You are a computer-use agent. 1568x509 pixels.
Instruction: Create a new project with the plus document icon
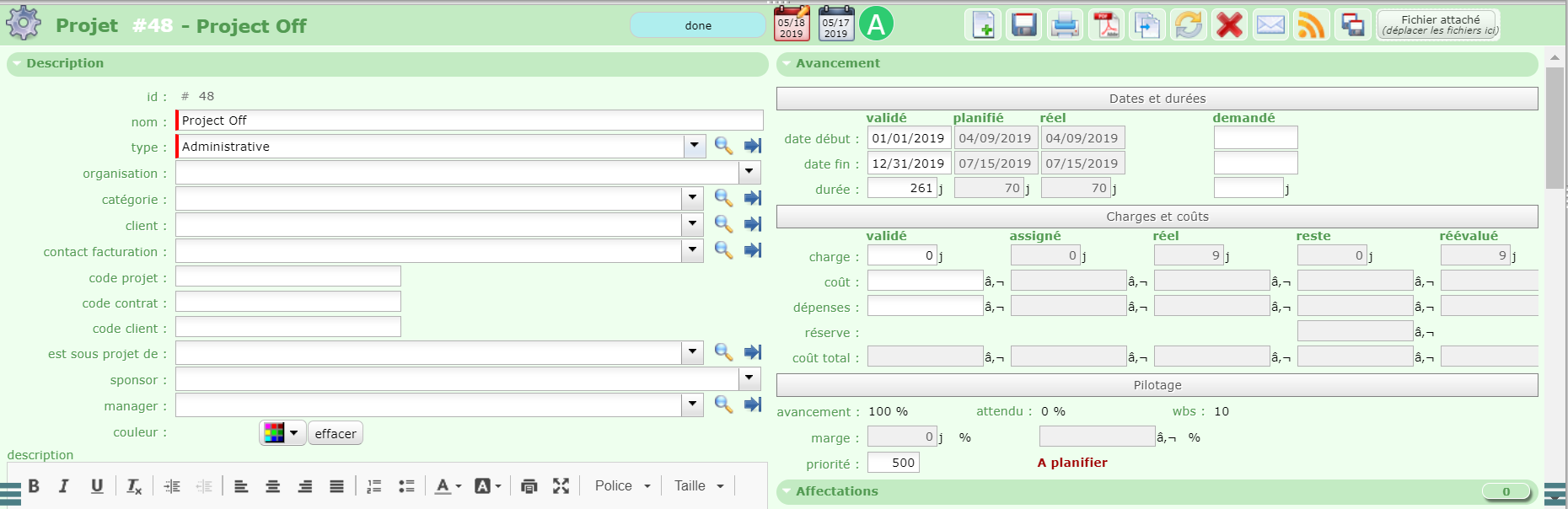click(x=983, y=25)
